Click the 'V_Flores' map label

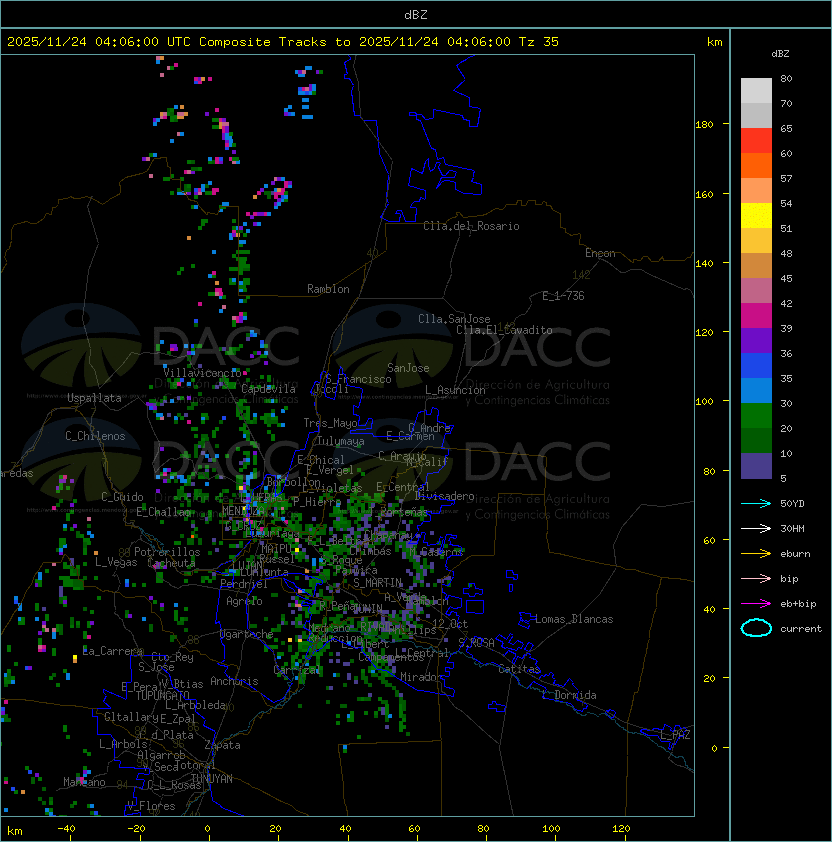[151, 806]
